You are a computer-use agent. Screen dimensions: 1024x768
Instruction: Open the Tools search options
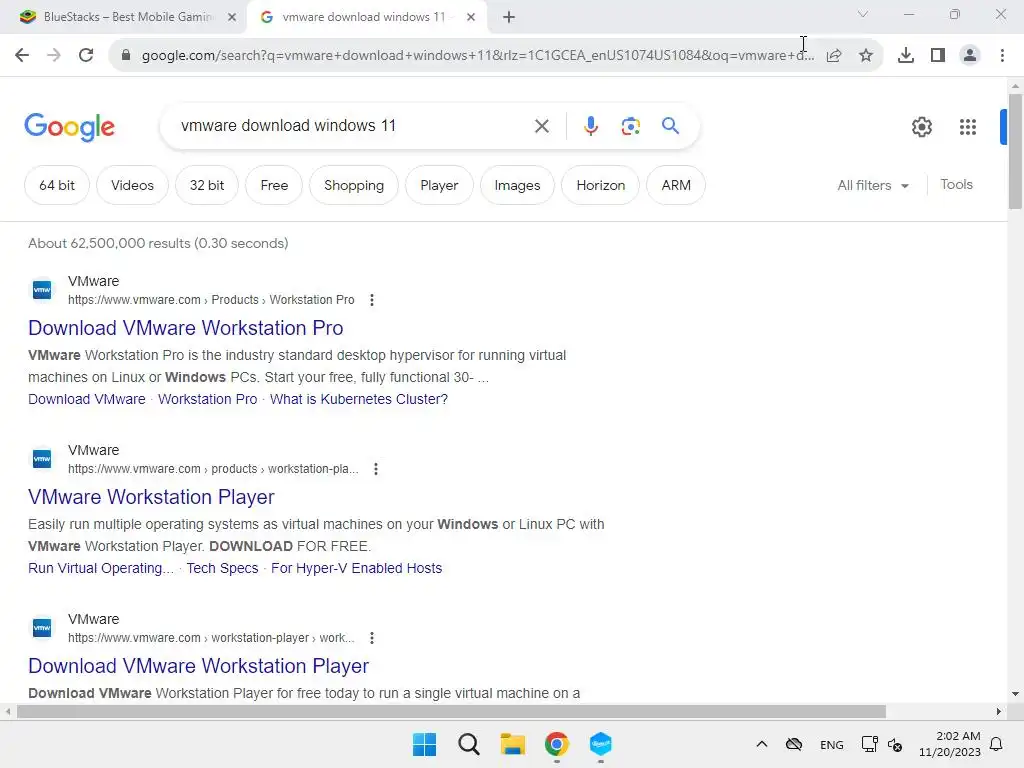pyautogui.click(x=956, y=185)
